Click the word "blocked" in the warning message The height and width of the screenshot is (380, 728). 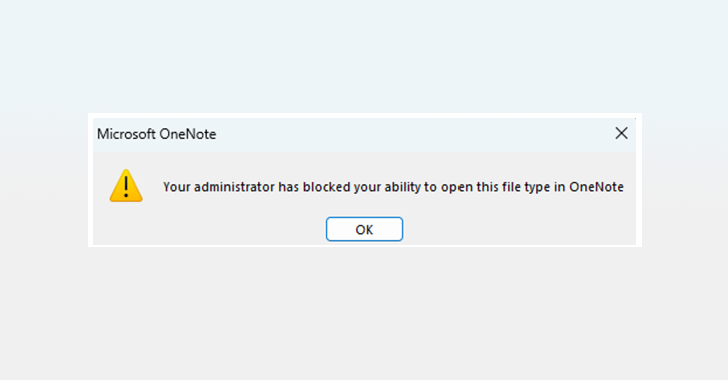point(327,187)
